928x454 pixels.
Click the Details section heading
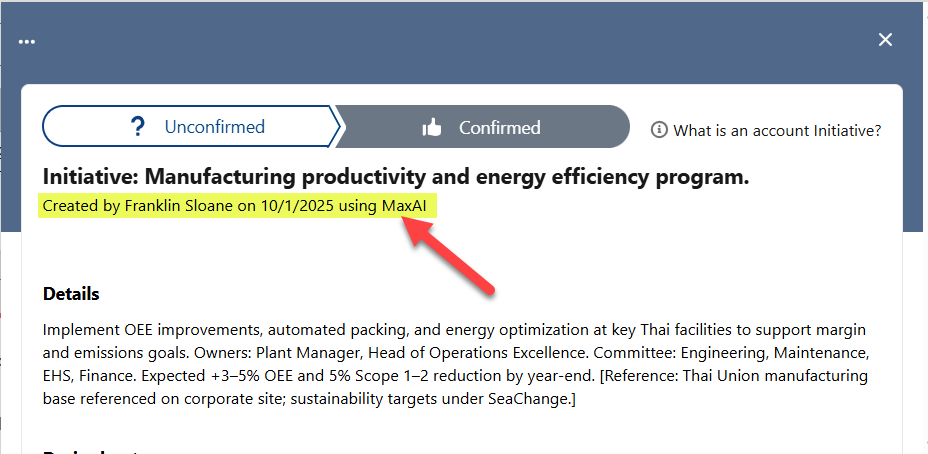71,294
